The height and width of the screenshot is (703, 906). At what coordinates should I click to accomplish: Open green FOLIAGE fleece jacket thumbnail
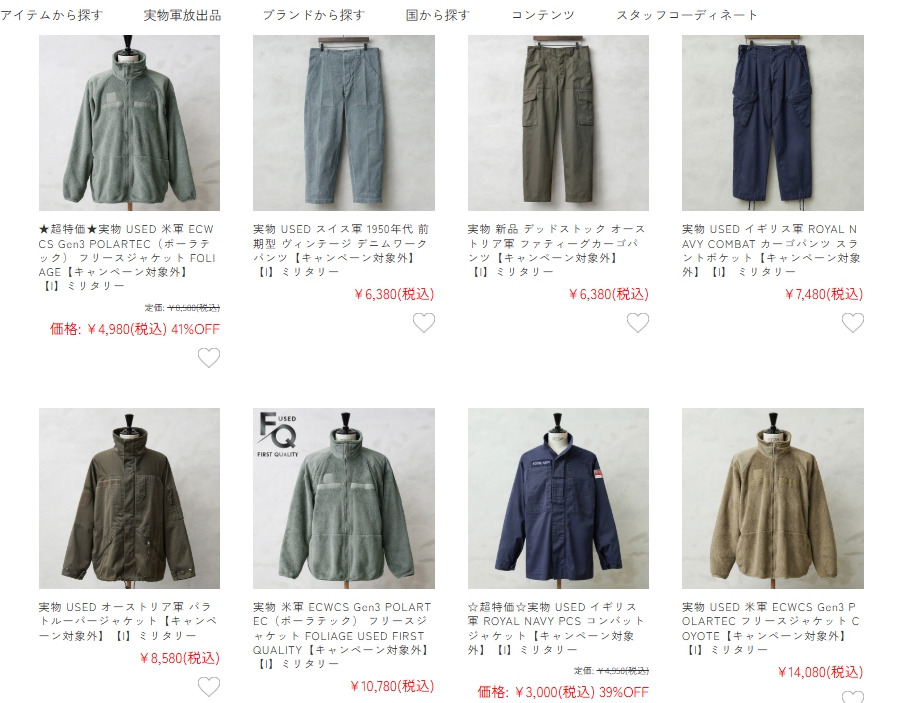(129, 122)
